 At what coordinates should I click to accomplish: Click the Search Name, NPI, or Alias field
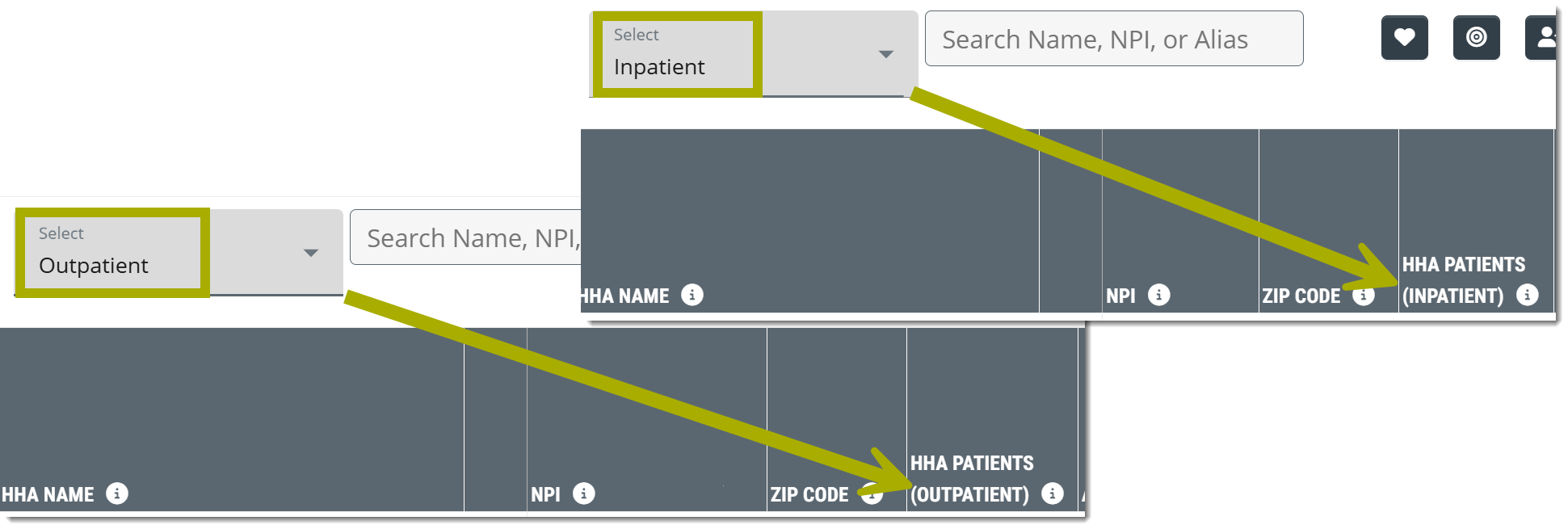point(1112,39)
